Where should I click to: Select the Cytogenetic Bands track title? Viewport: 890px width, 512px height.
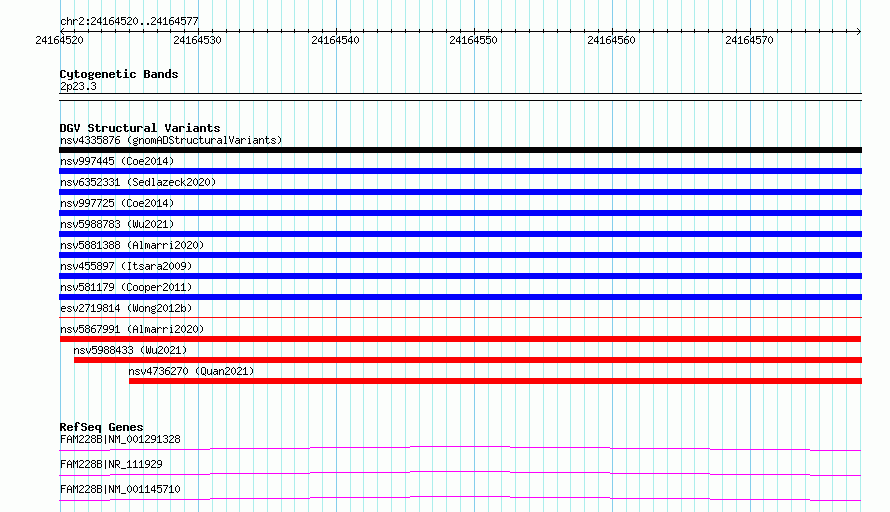click(119, 74)
